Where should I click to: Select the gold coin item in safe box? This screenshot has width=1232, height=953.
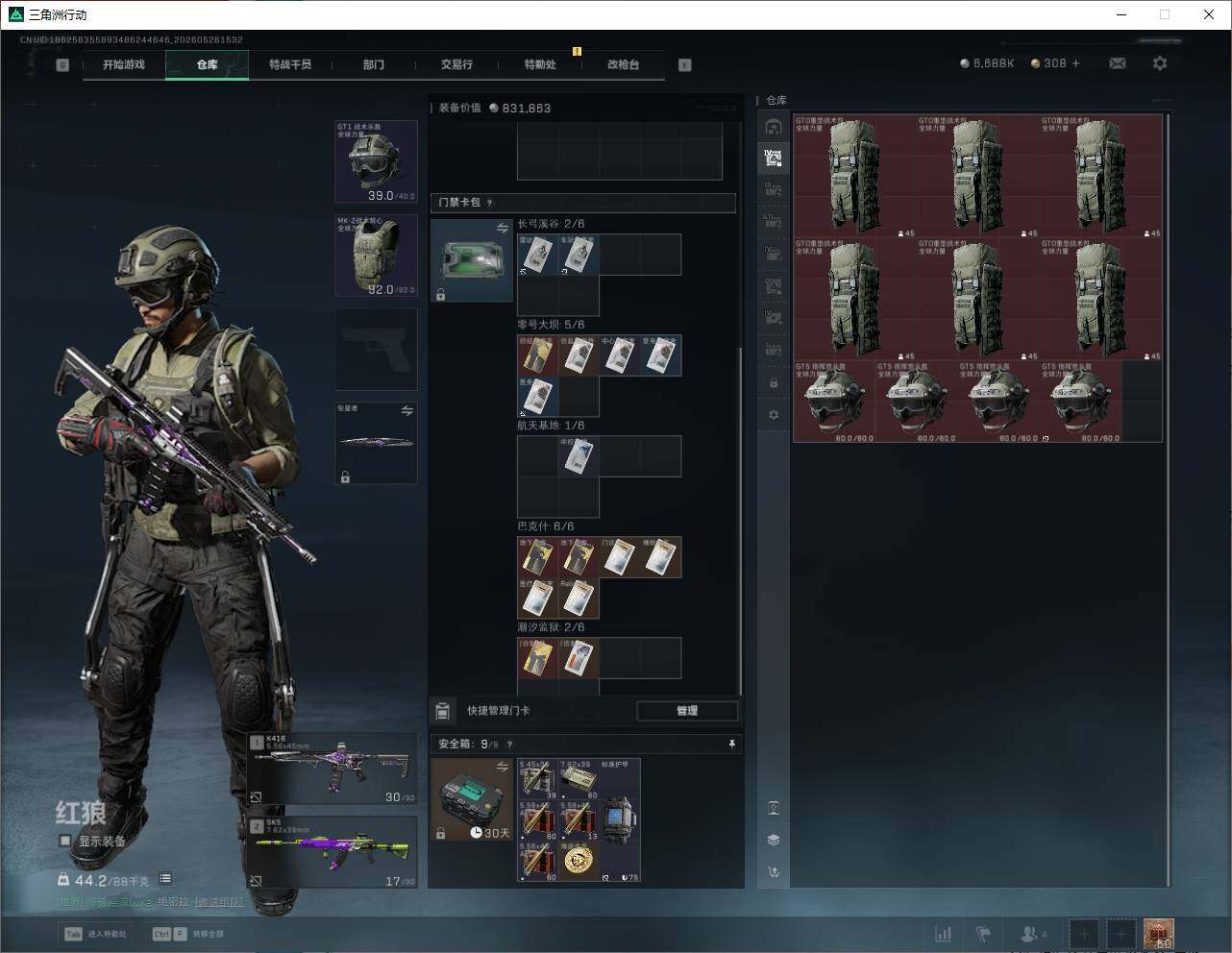[x=579, y=861]
